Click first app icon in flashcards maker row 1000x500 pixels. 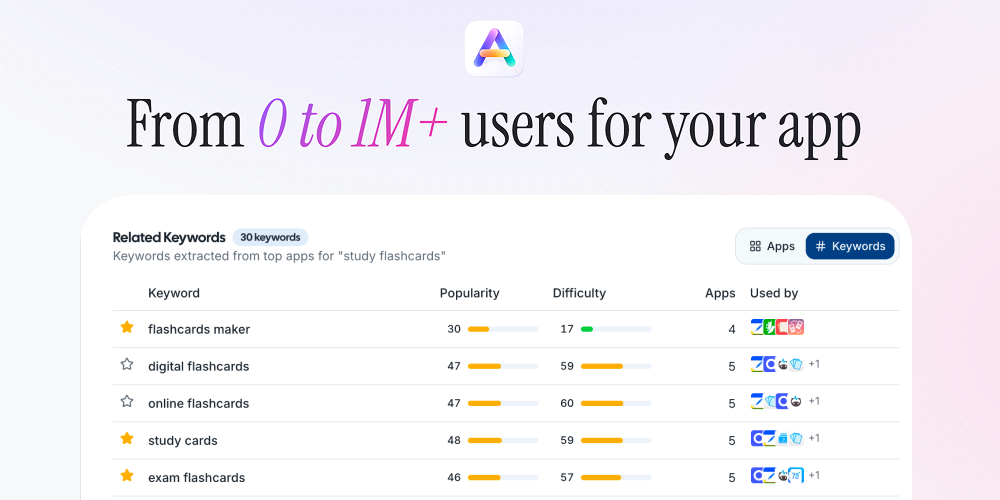click(758, 328)
